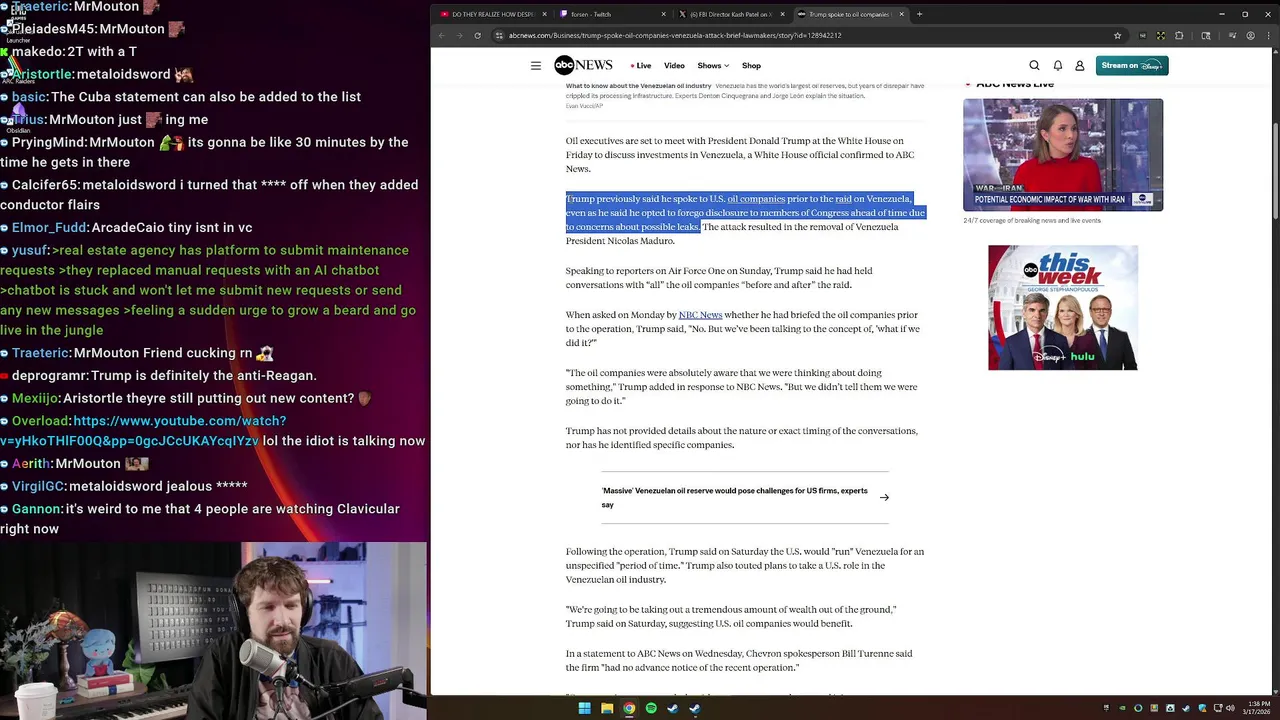This screenshot has width=1280, height=720.
Task: Click arrow beside Venezuelan oil reserve story
Action: pyautogui.click(x=884, y=497)
